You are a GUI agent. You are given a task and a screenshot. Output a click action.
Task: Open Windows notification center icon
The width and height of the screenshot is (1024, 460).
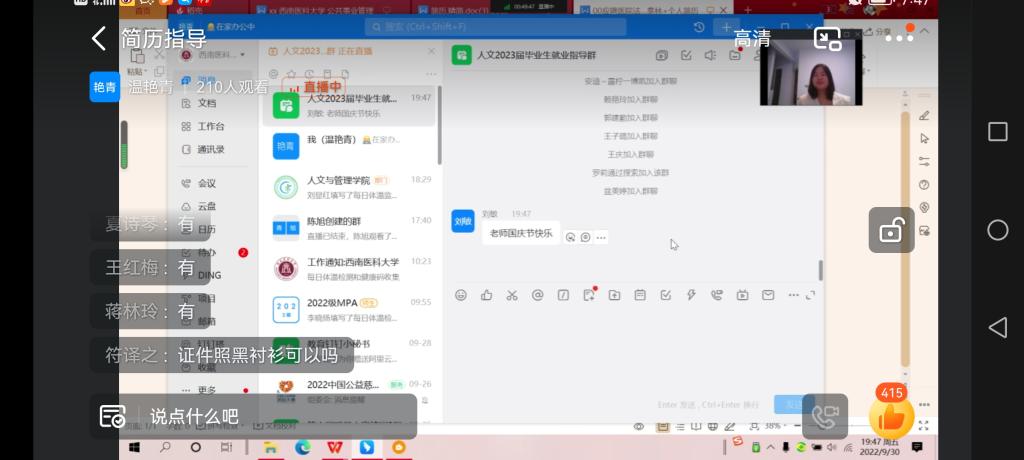pyautogui.click(x=917, y=448)
